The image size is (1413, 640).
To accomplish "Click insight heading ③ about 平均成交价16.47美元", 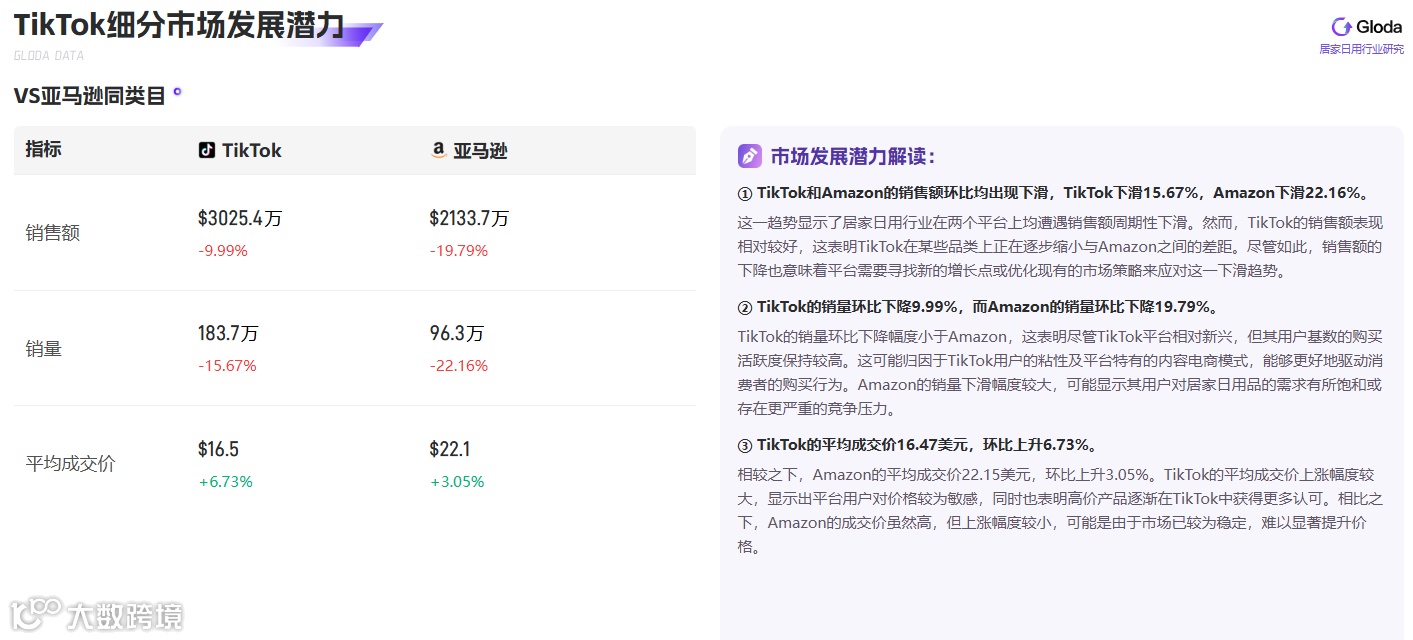I will click(918, 445).
